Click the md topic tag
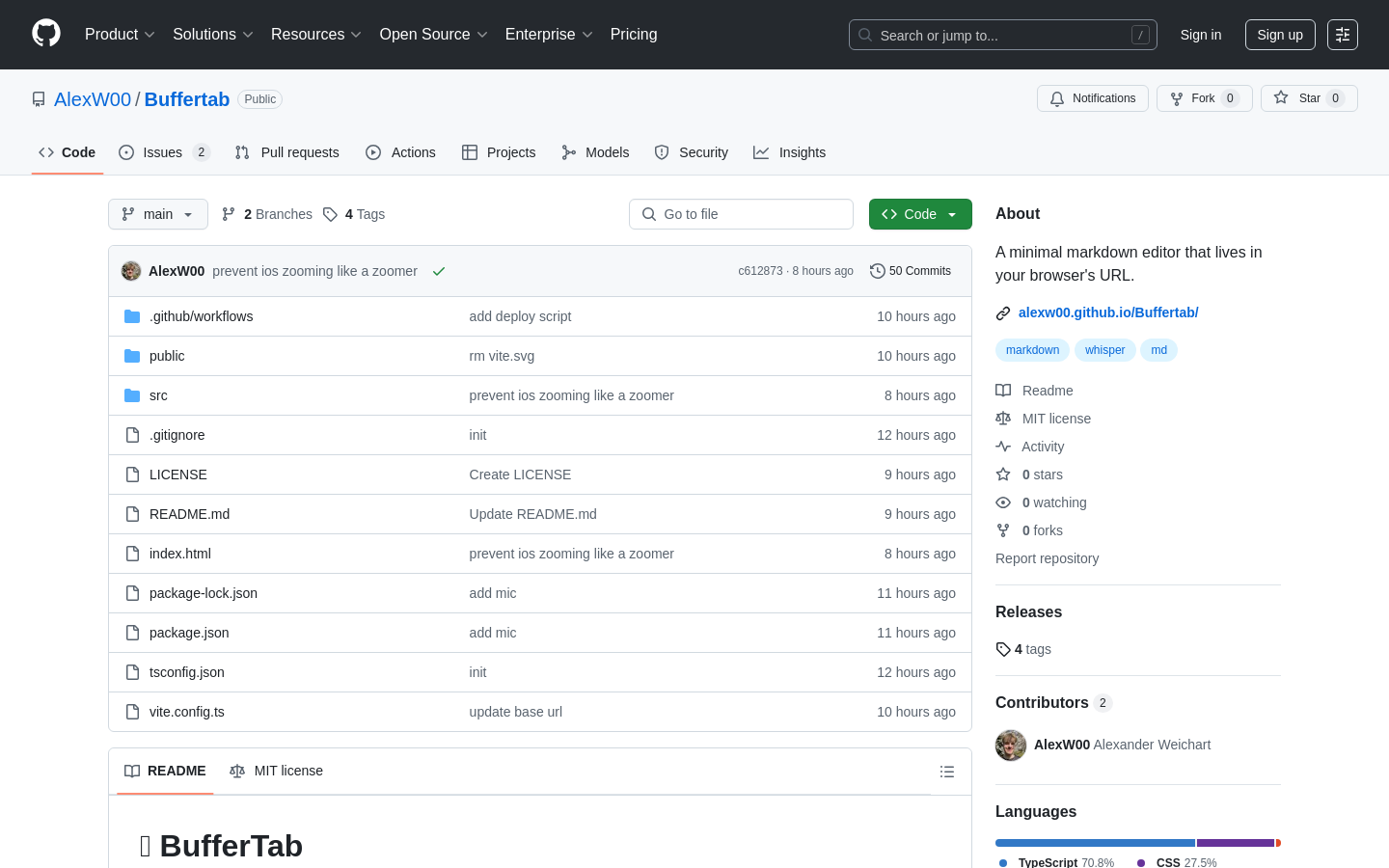Viewport: 1389px width, 868px height. (x=1158, y=350)
